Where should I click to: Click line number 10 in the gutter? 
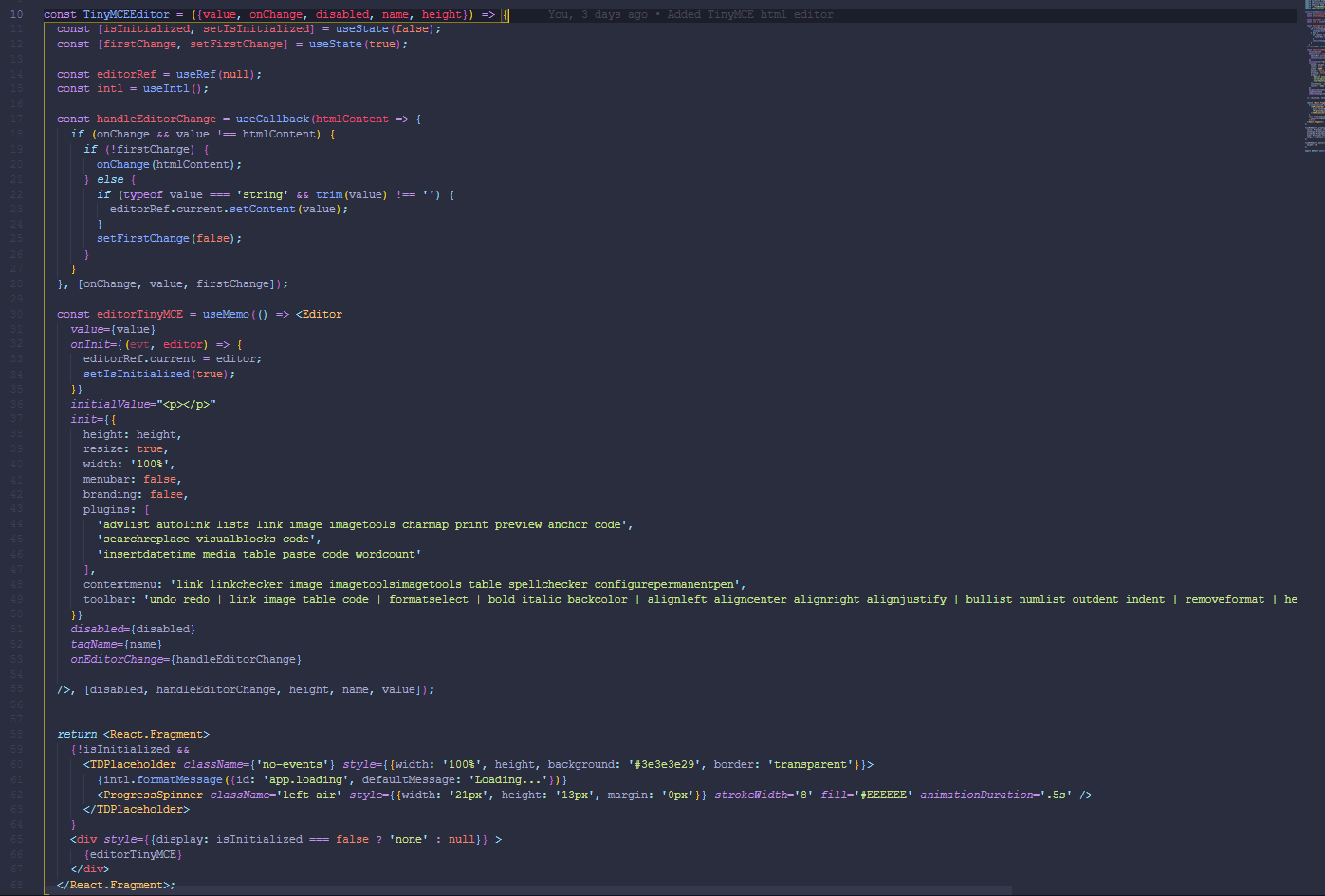click(x=17, y=13)
